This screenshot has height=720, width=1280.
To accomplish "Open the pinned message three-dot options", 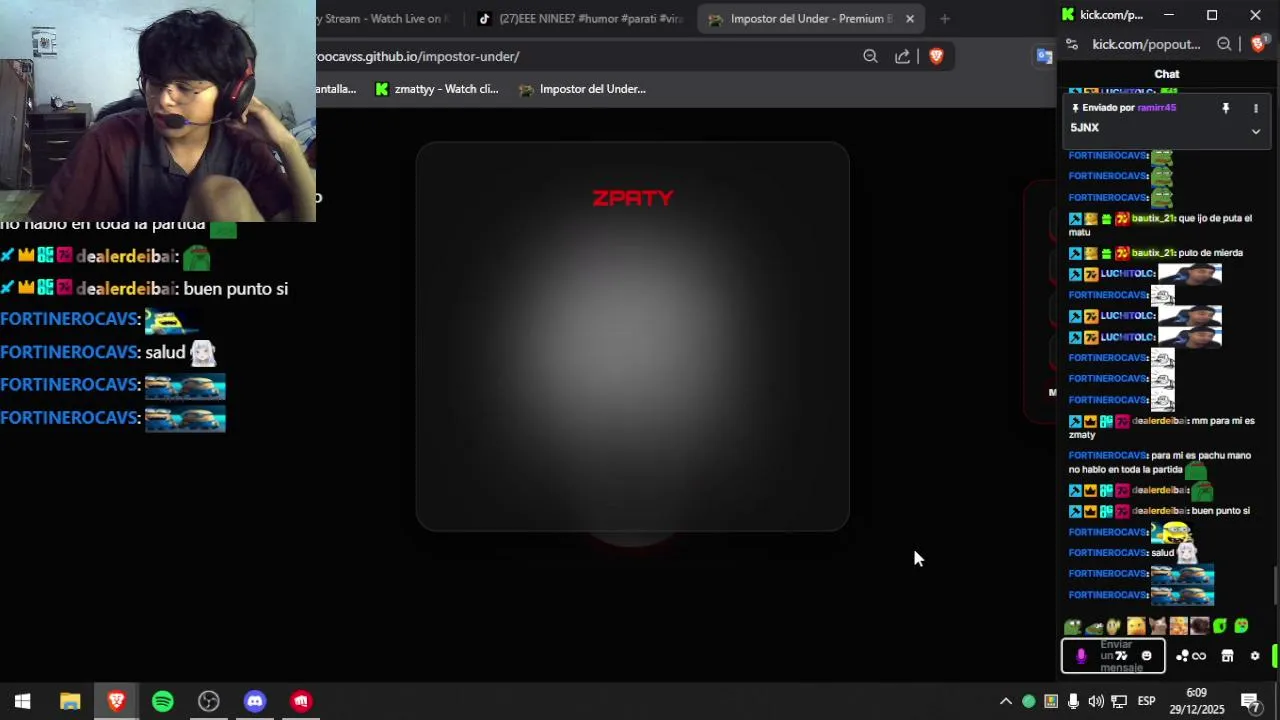I will pos(1256,108).
